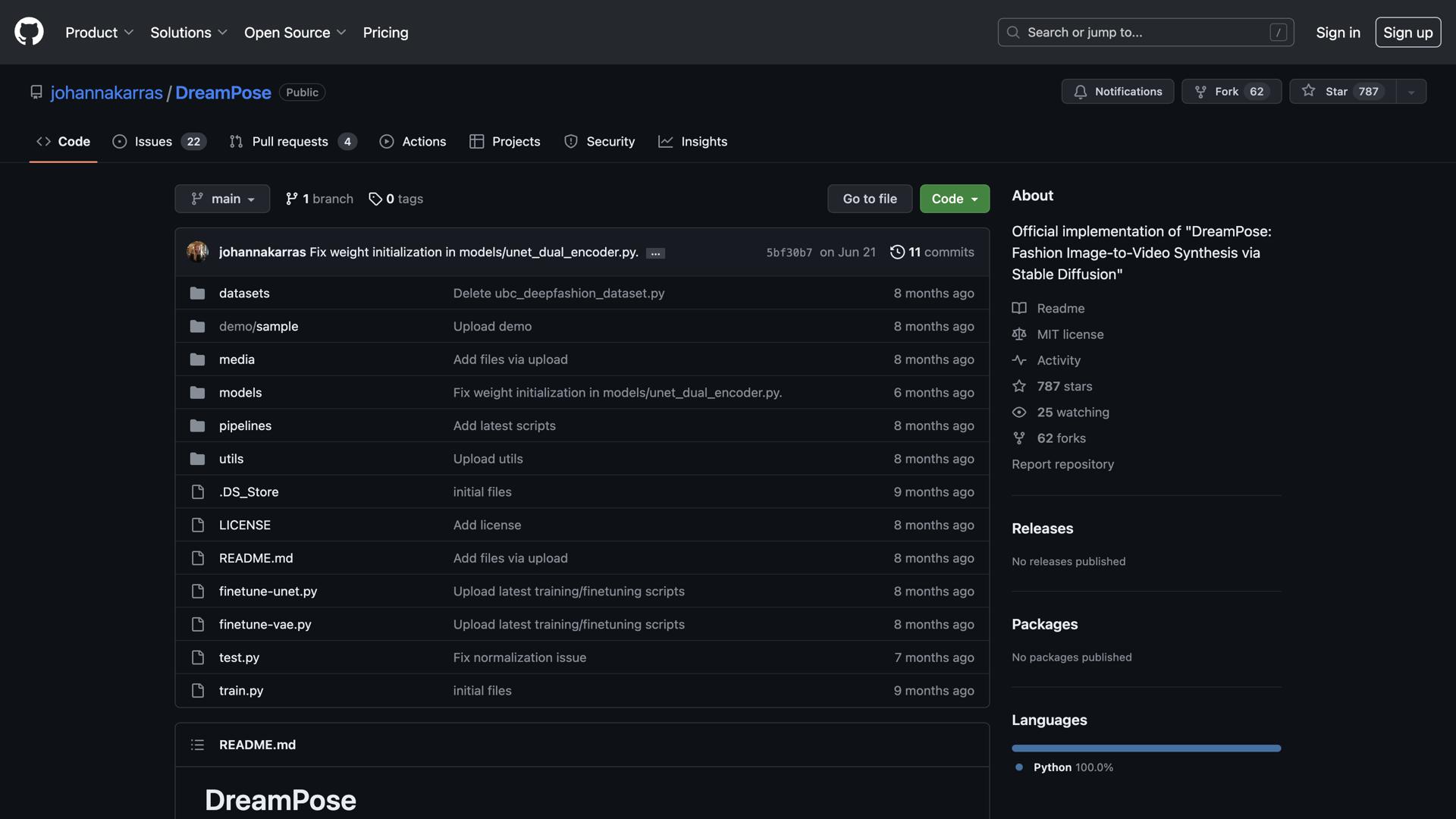
Task: Click the Python language bar
Action: pos(1145,748)
